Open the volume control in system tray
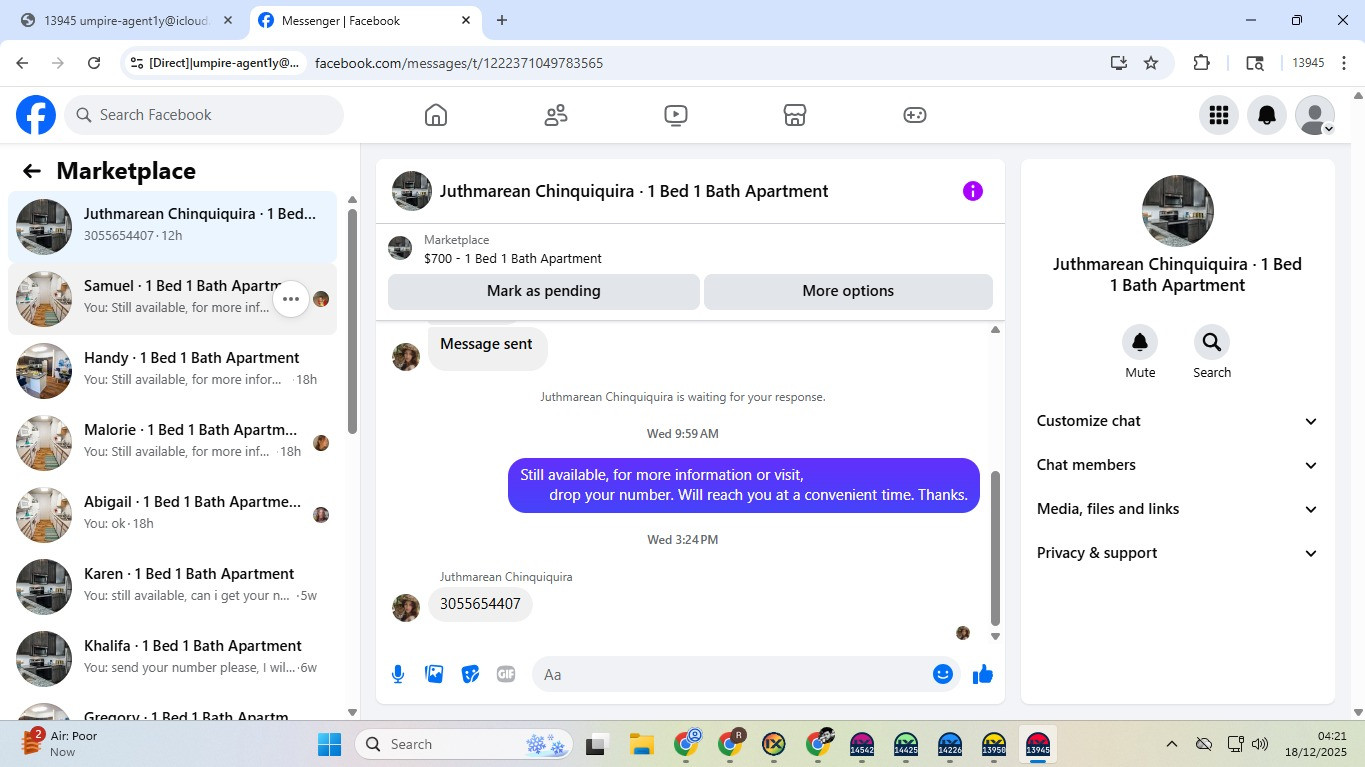Viewport: 1365px width, 767px height. coord(1260,744)
